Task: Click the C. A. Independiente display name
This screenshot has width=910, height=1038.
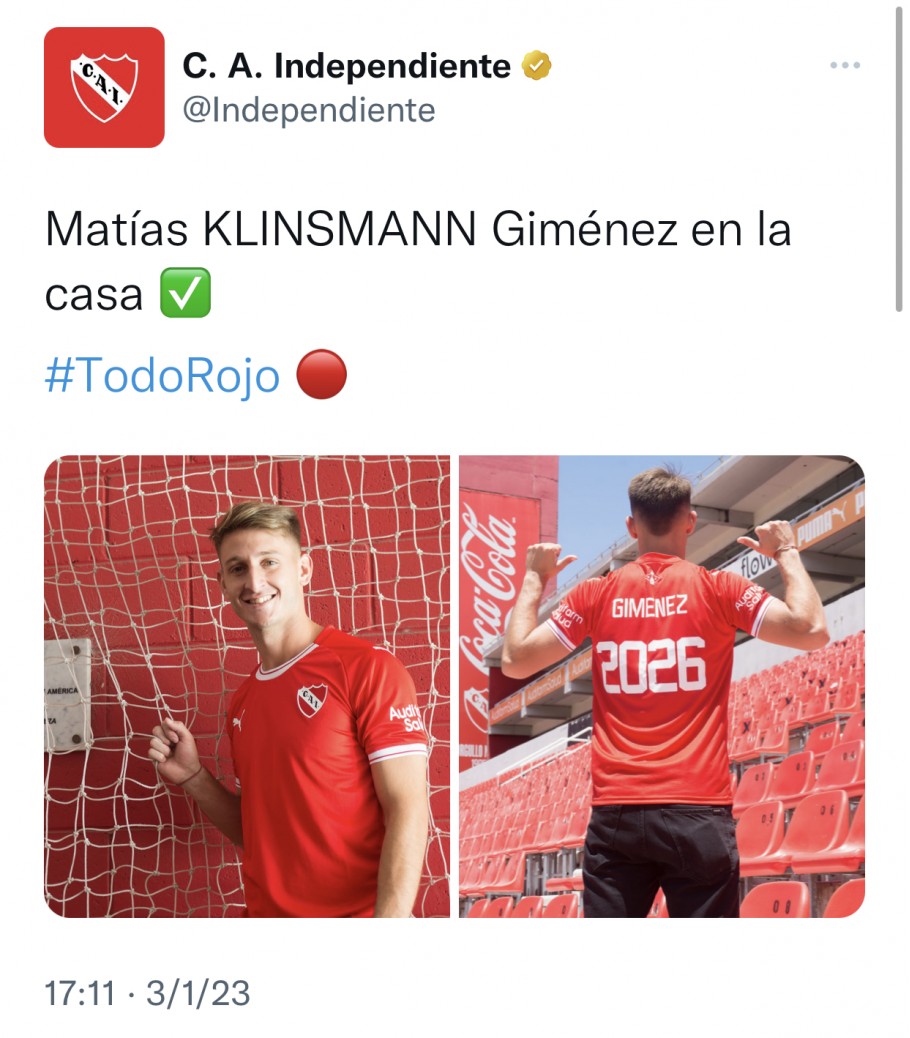Action: point(346,66)
